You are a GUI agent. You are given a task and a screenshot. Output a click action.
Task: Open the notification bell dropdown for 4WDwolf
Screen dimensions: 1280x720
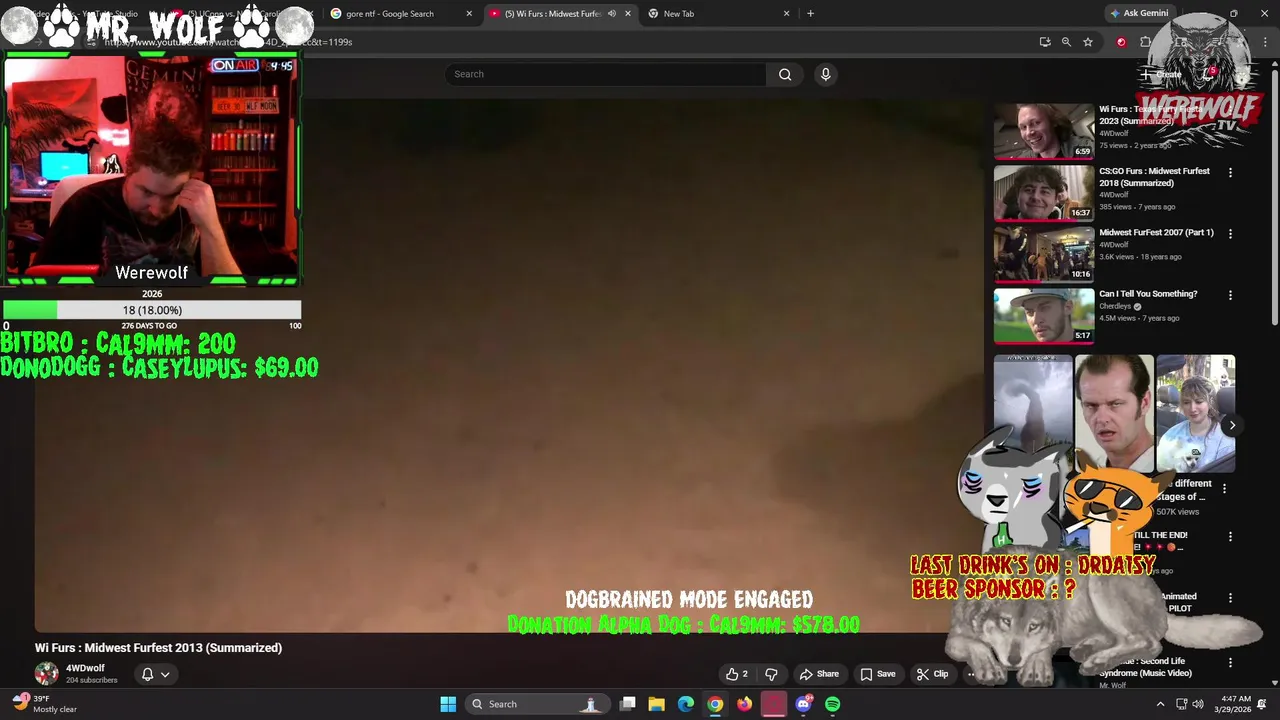[x=155, y=674]
